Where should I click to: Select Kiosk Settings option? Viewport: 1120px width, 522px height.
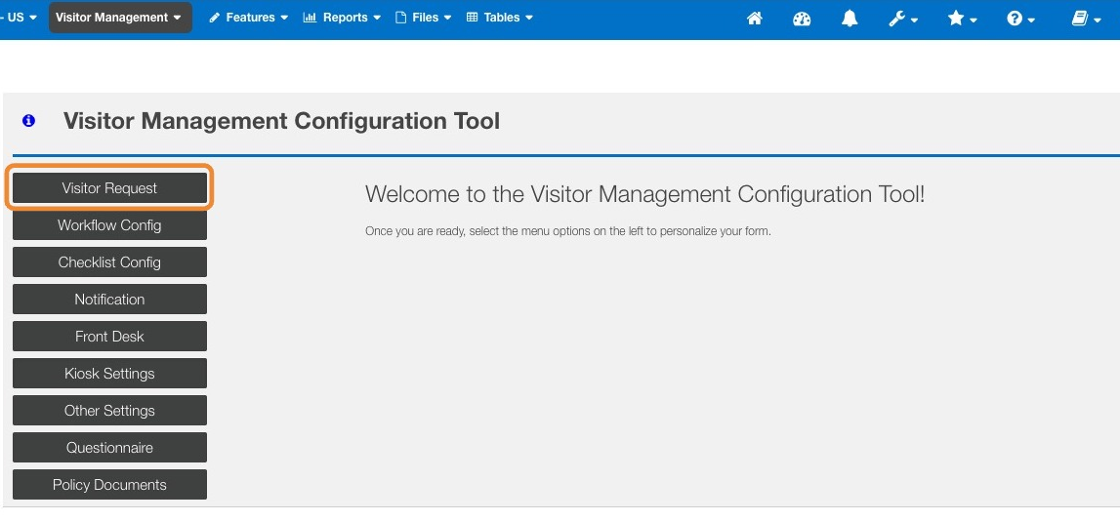110,373
